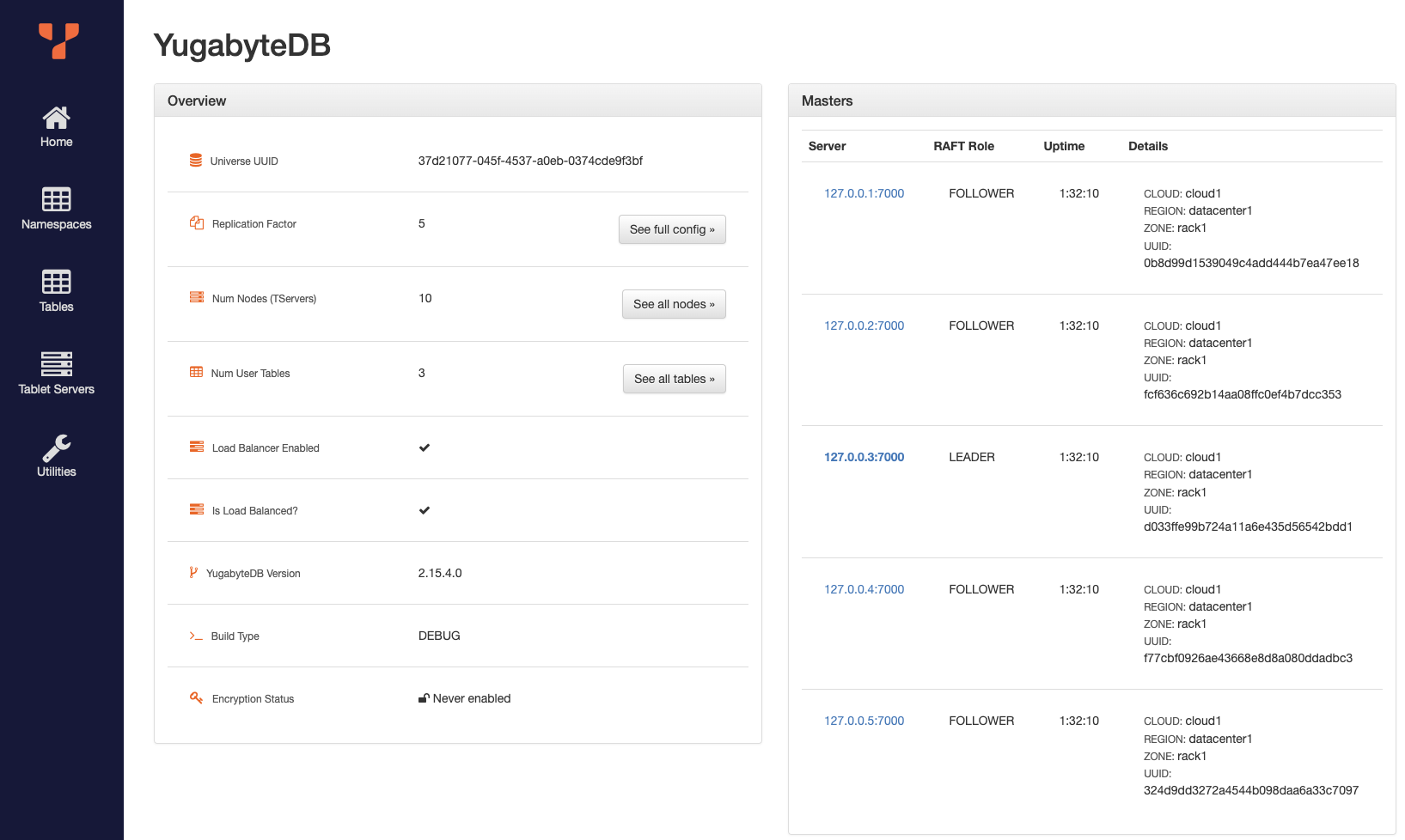This screenshot has width=1405, height=840.
Task: Click the Universe UUID value text
Action: (530, 161)
